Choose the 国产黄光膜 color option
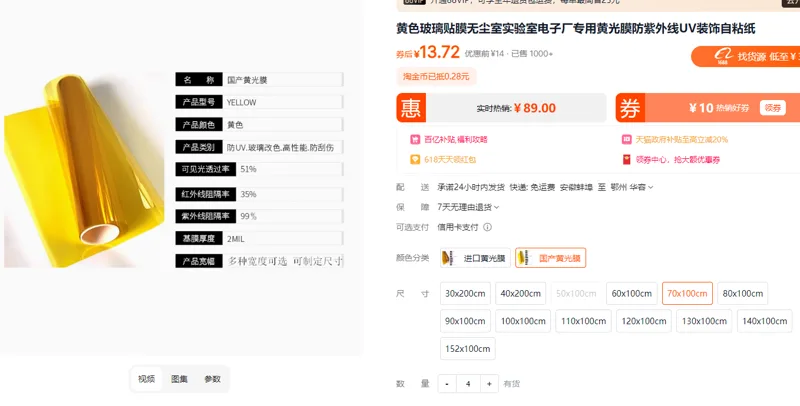 (551, 258)
